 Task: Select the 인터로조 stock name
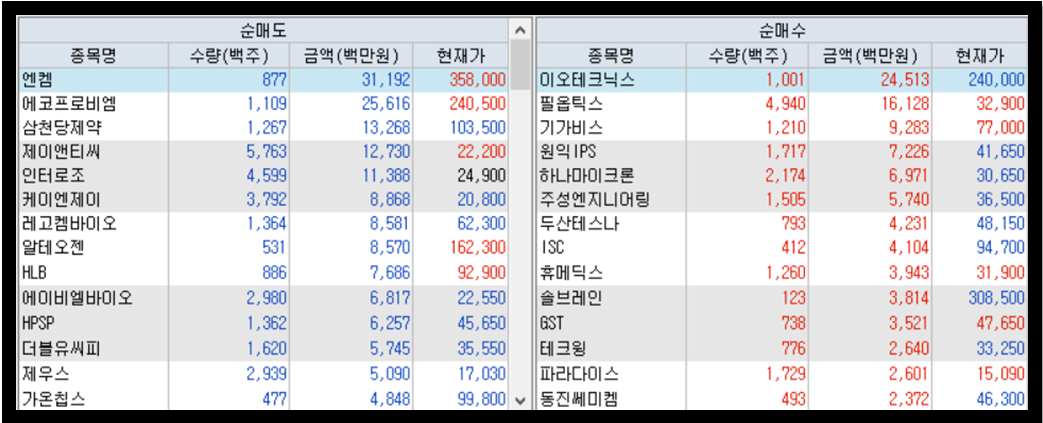point(53,176)
